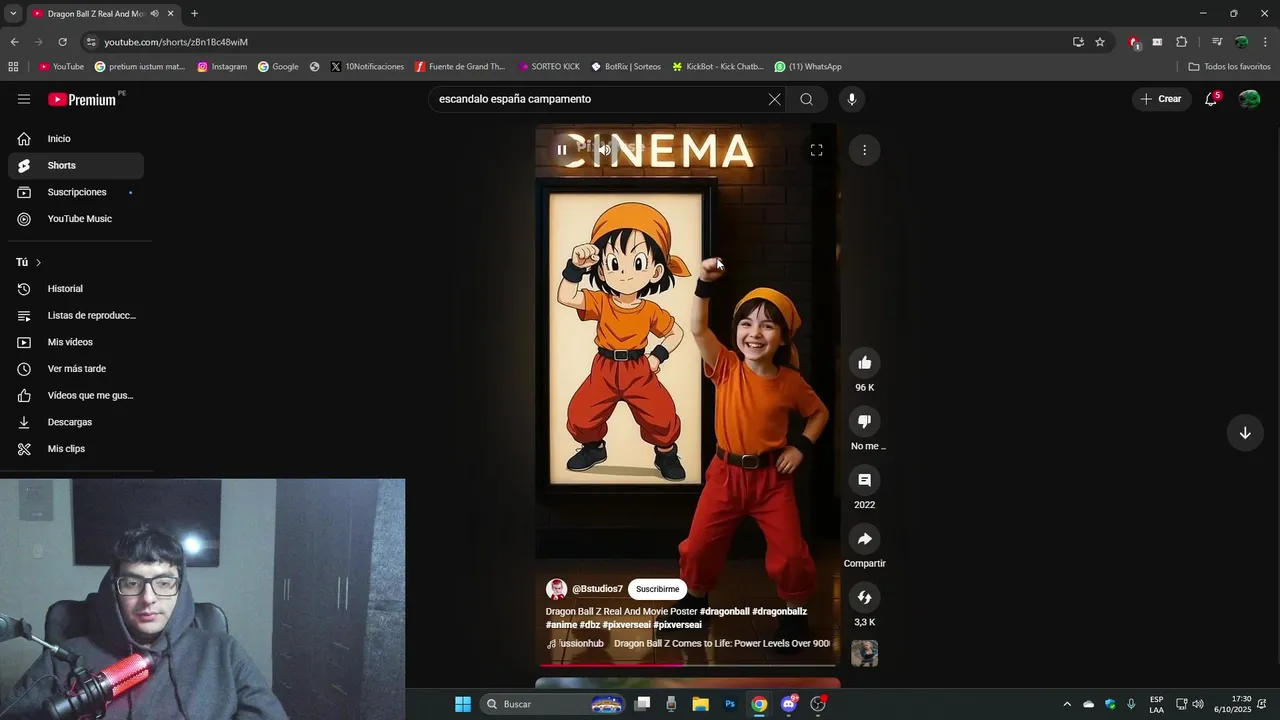Open YouTube Music from the sidebar
The height and width of the screenshot is (720, 1280).
click(76, 219)
